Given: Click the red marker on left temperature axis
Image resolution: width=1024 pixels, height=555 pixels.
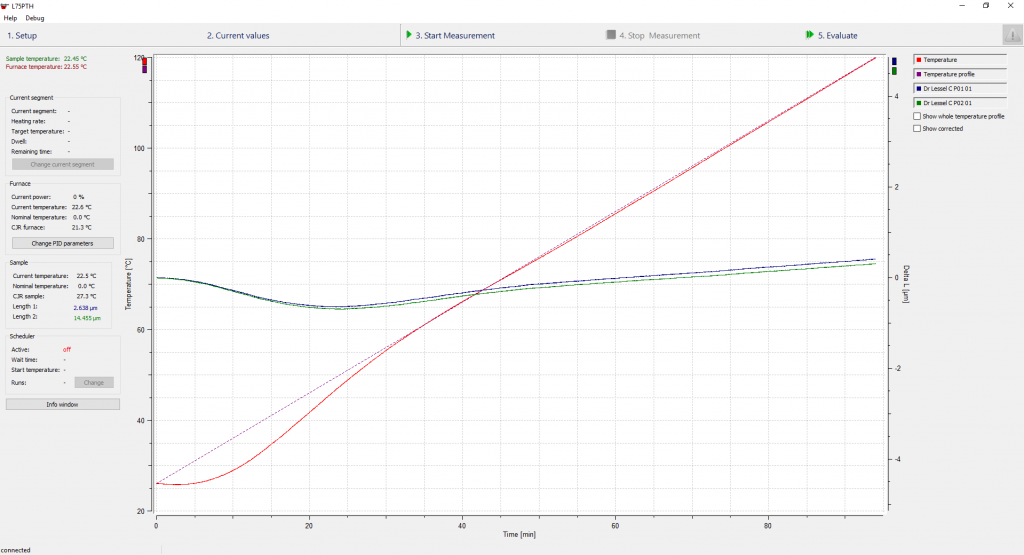Looking at the screenshot, I should [x=145, y=61].
